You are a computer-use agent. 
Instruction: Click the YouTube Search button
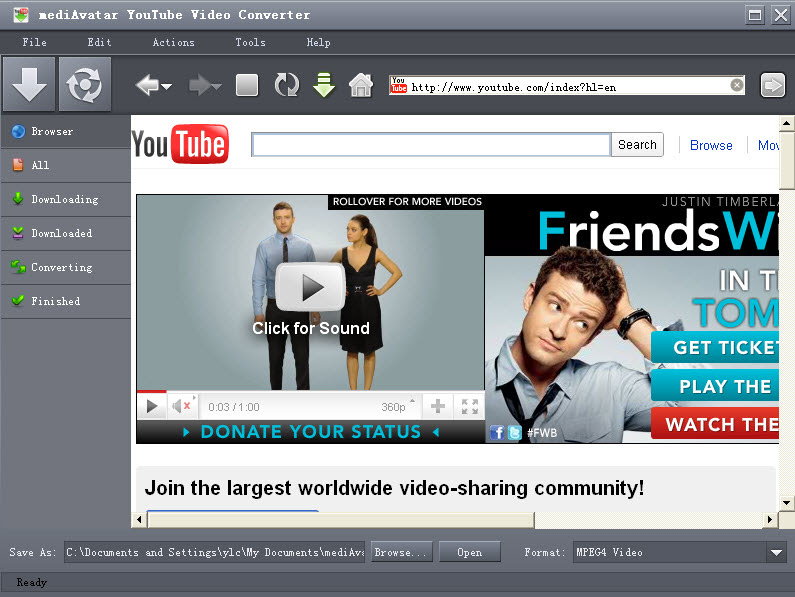[637, 145]
